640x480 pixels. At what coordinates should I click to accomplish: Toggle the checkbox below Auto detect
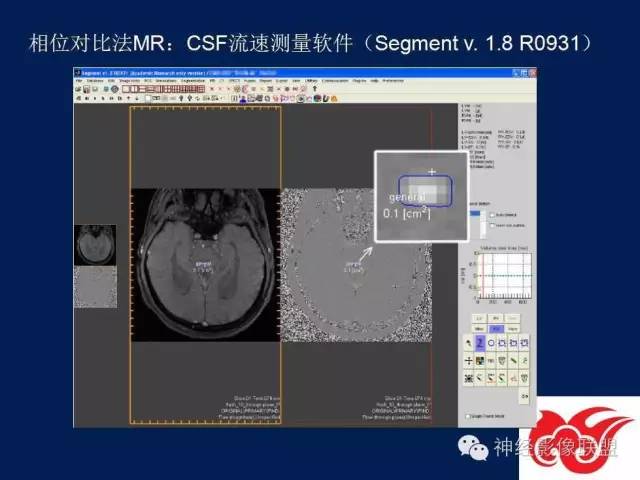tap(492, 225)
